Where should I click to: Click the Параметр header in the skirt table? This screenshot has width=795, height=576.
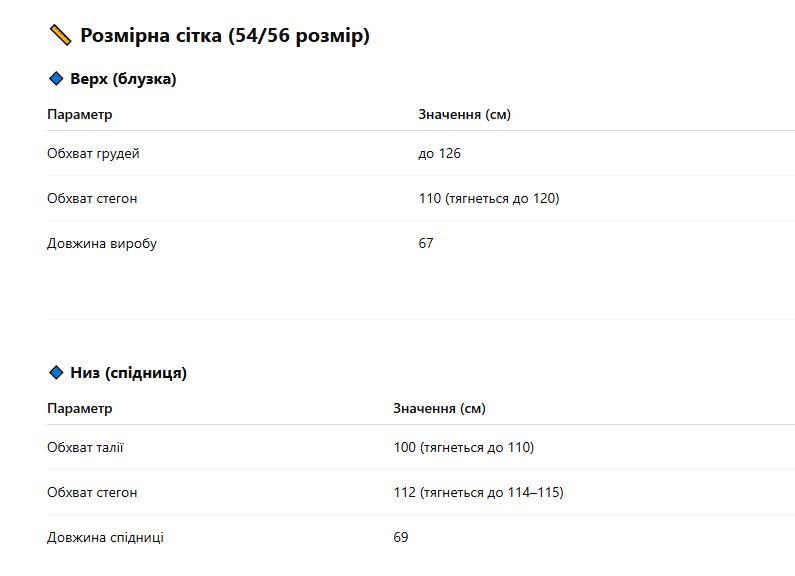(80, 409)
